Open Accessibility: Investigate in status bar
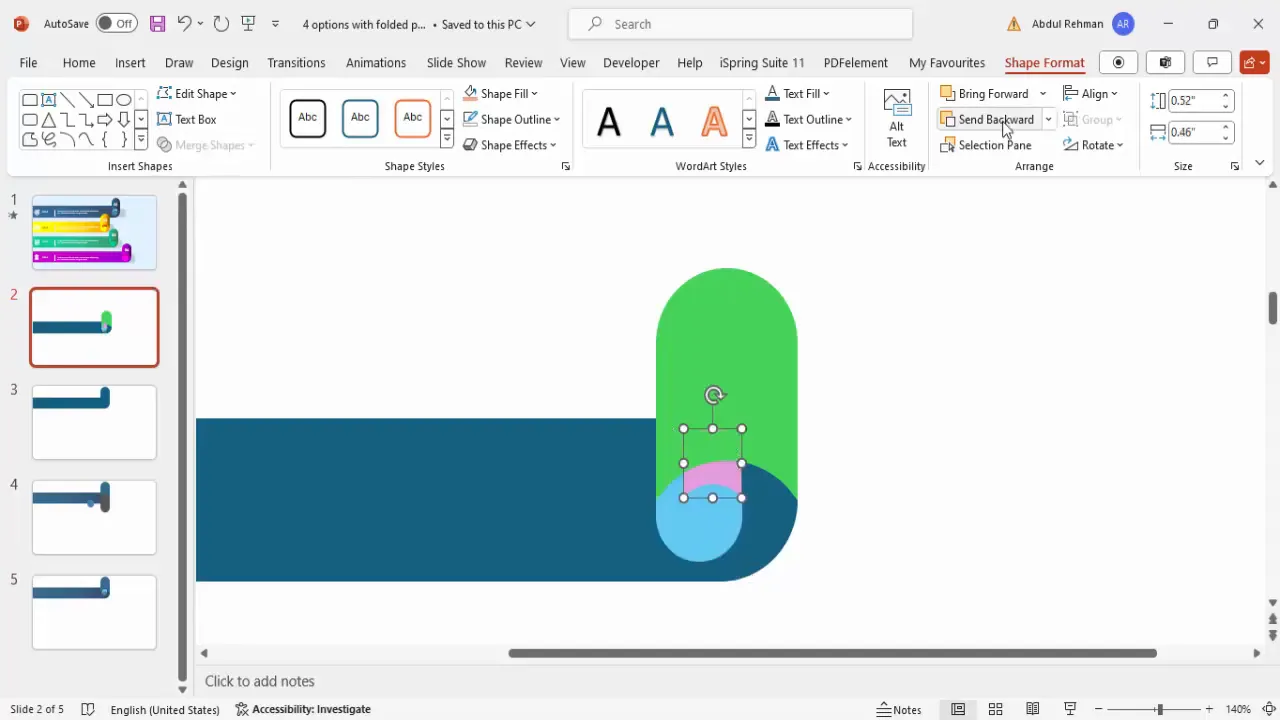1280x720 pixels. click(303, 709)
